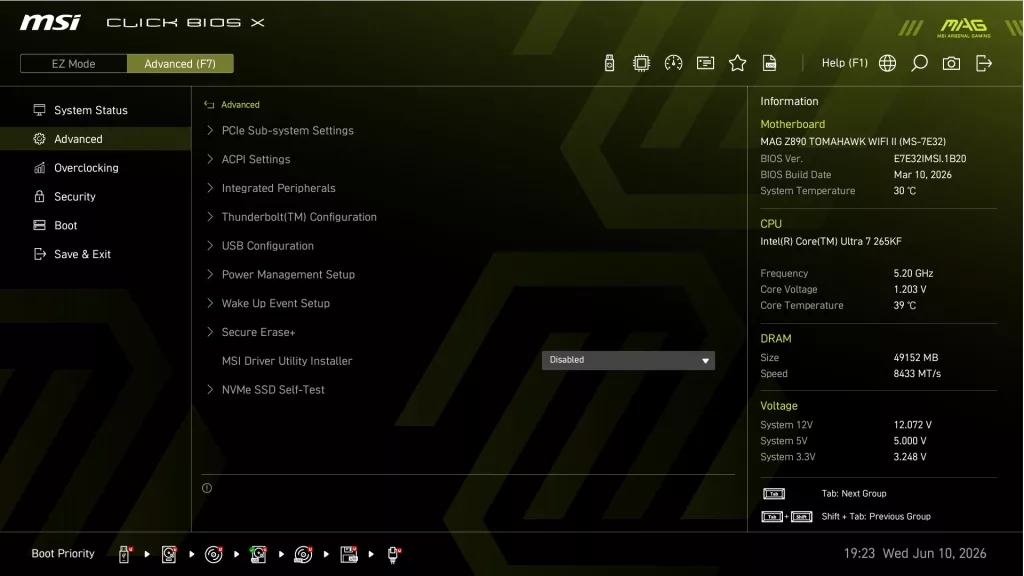This screenshot has width=1024, height=576.
Task: Click Shift + Tab: Previous Group hint
Action: tap(876, 517)
